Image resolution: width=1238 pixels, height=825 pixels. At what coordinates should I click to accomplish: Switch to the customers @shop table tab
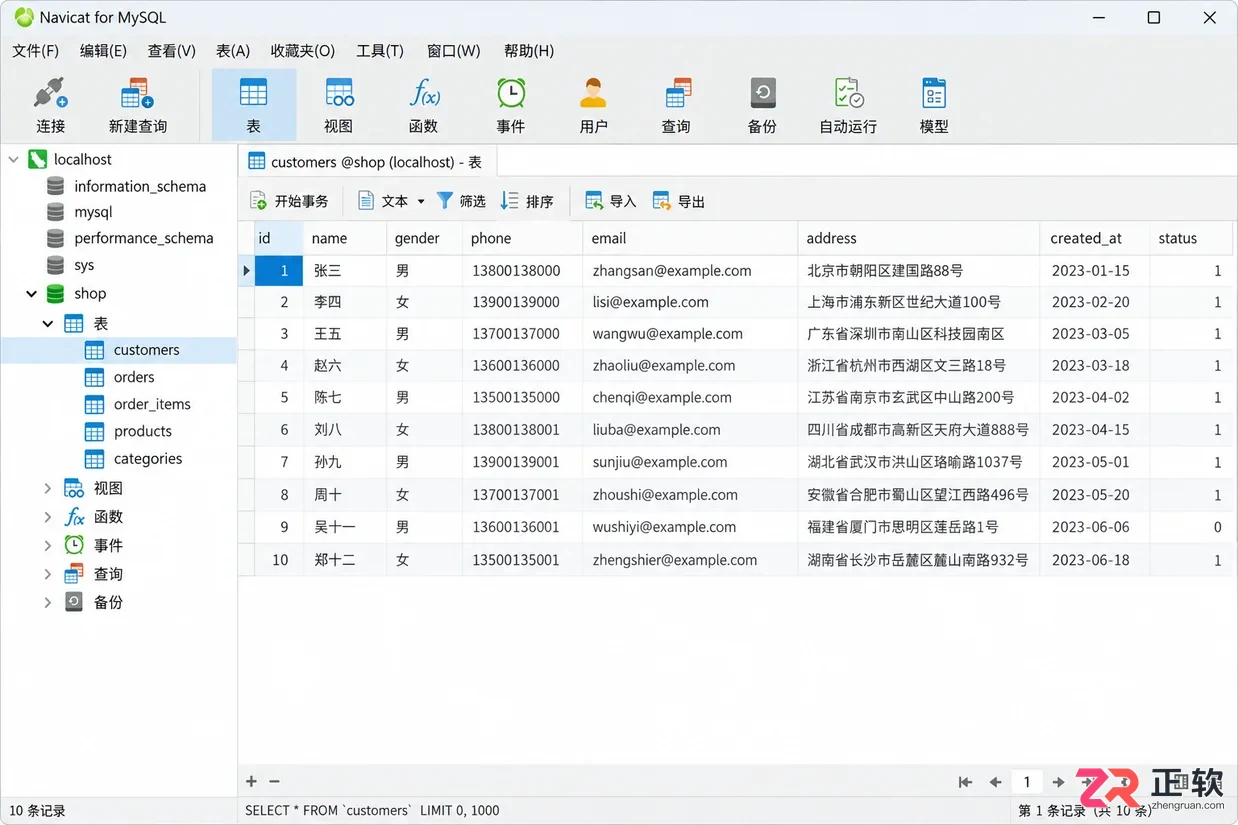click(366, 161)
